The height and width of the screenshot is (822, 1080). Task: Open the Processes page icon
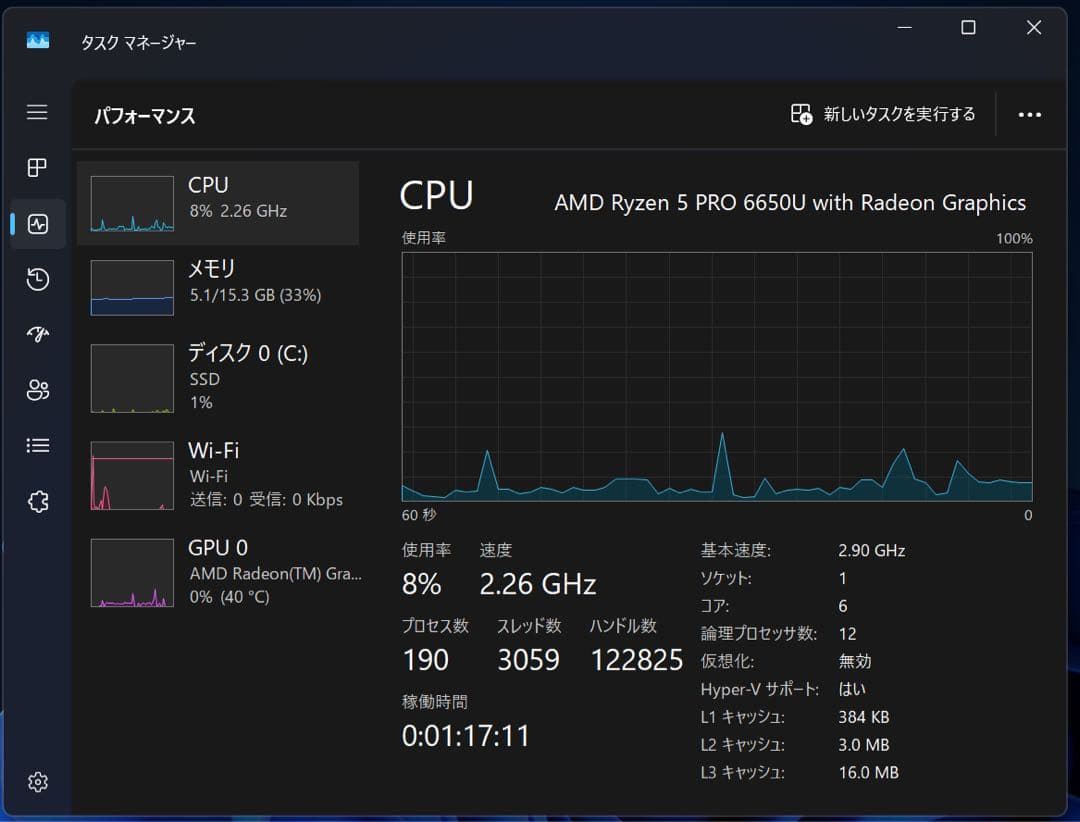pos(37,167)
